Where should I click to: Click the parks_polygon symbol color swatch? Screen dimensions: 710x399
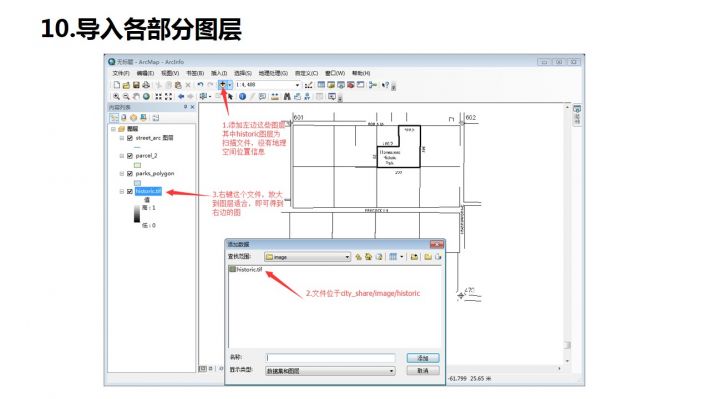pos(137,183)
